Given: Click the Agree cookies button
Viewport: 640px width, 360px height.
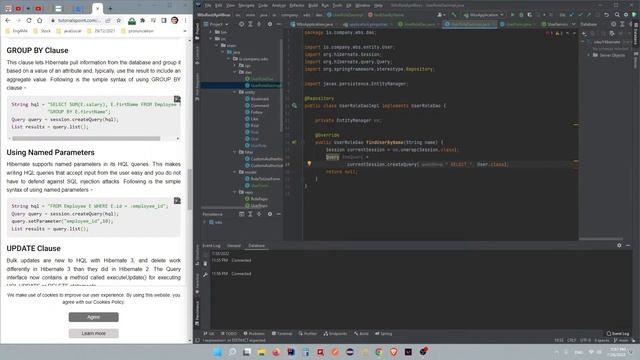Looking at the screenshot, I should 93,317.
